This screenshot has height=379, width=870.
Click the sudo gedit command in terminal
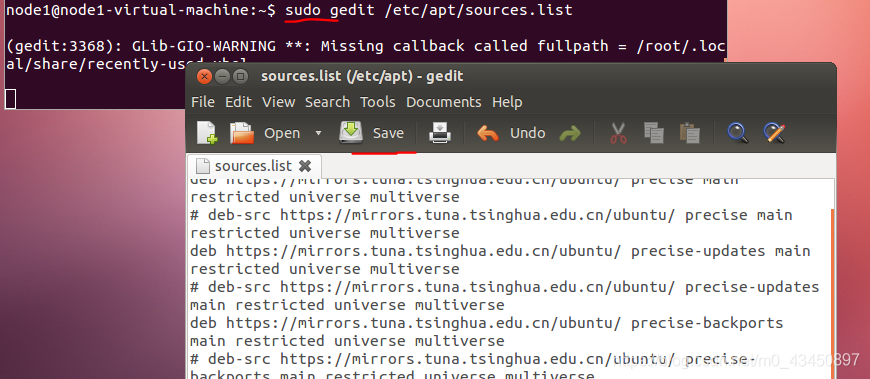(x=428, y=11)
